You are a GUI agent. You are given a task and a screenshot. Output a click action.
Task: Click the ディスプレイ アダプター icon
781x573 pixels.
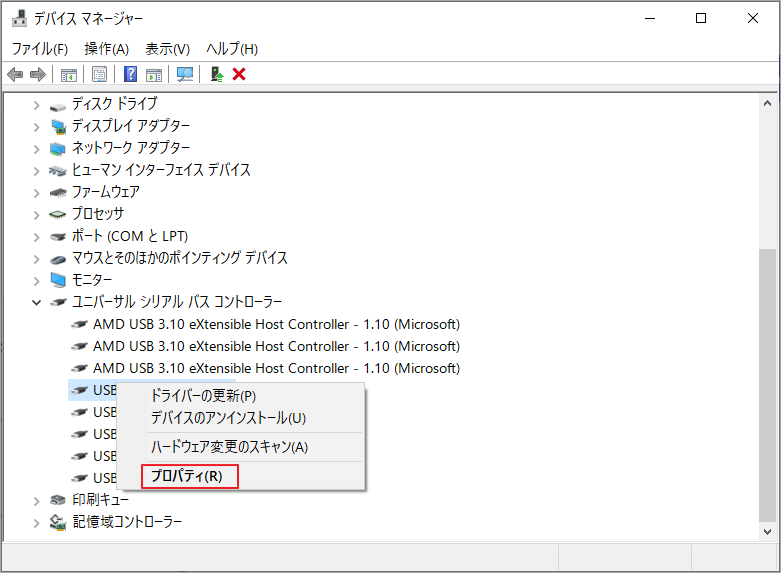coord(58,127)
